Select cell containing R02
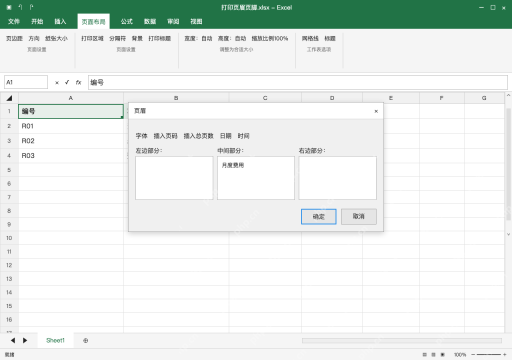The image size is (512, 360). click(x=71, y=141)
